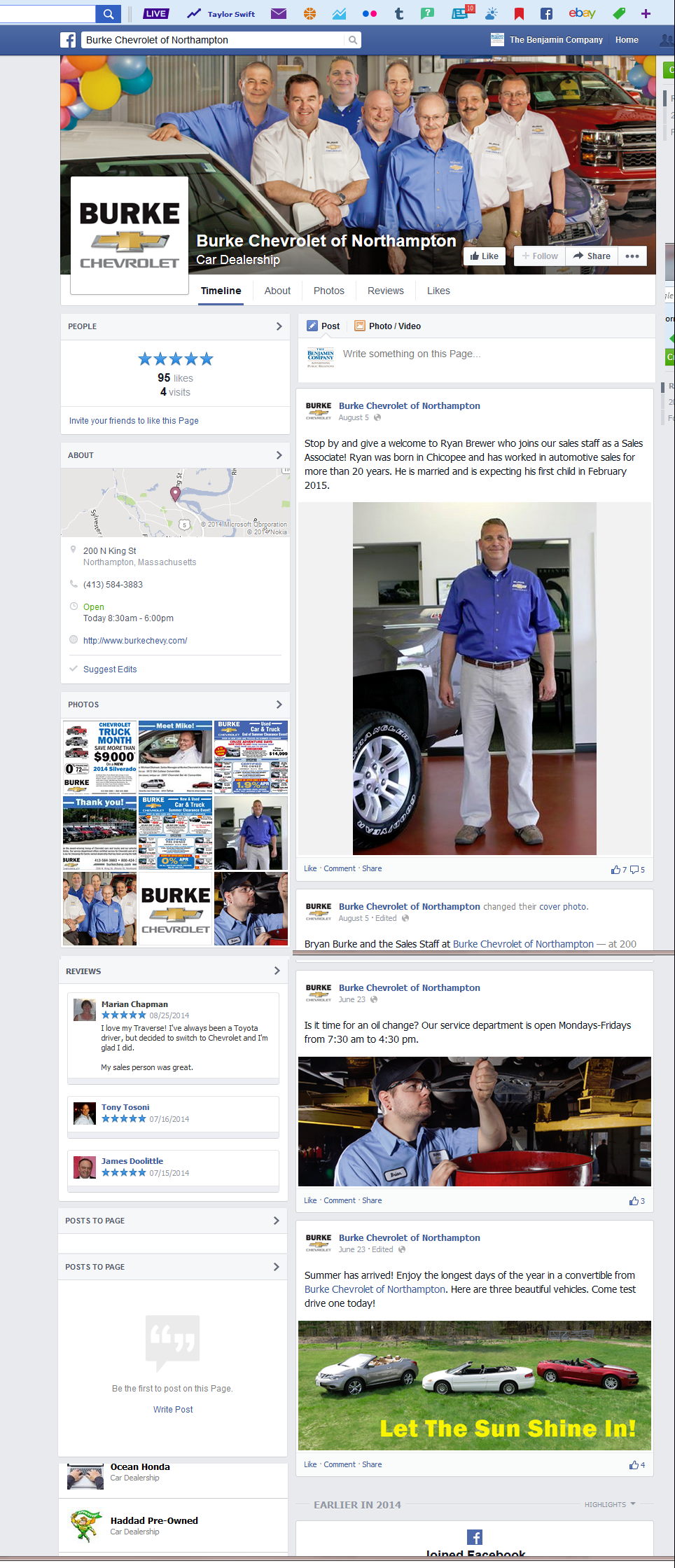Open the Flickr two-dot toolbar icon
This screenshot has width=675, height=1568.
pos(370,13)
